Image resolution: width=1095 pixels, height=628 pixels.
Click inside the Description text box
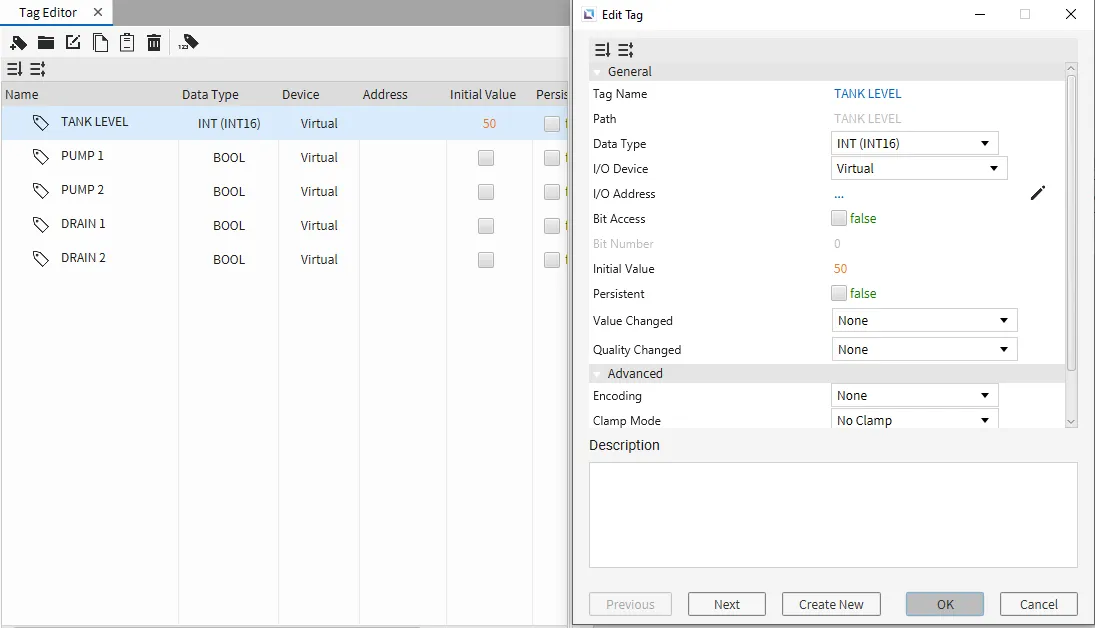click(832, 514)
